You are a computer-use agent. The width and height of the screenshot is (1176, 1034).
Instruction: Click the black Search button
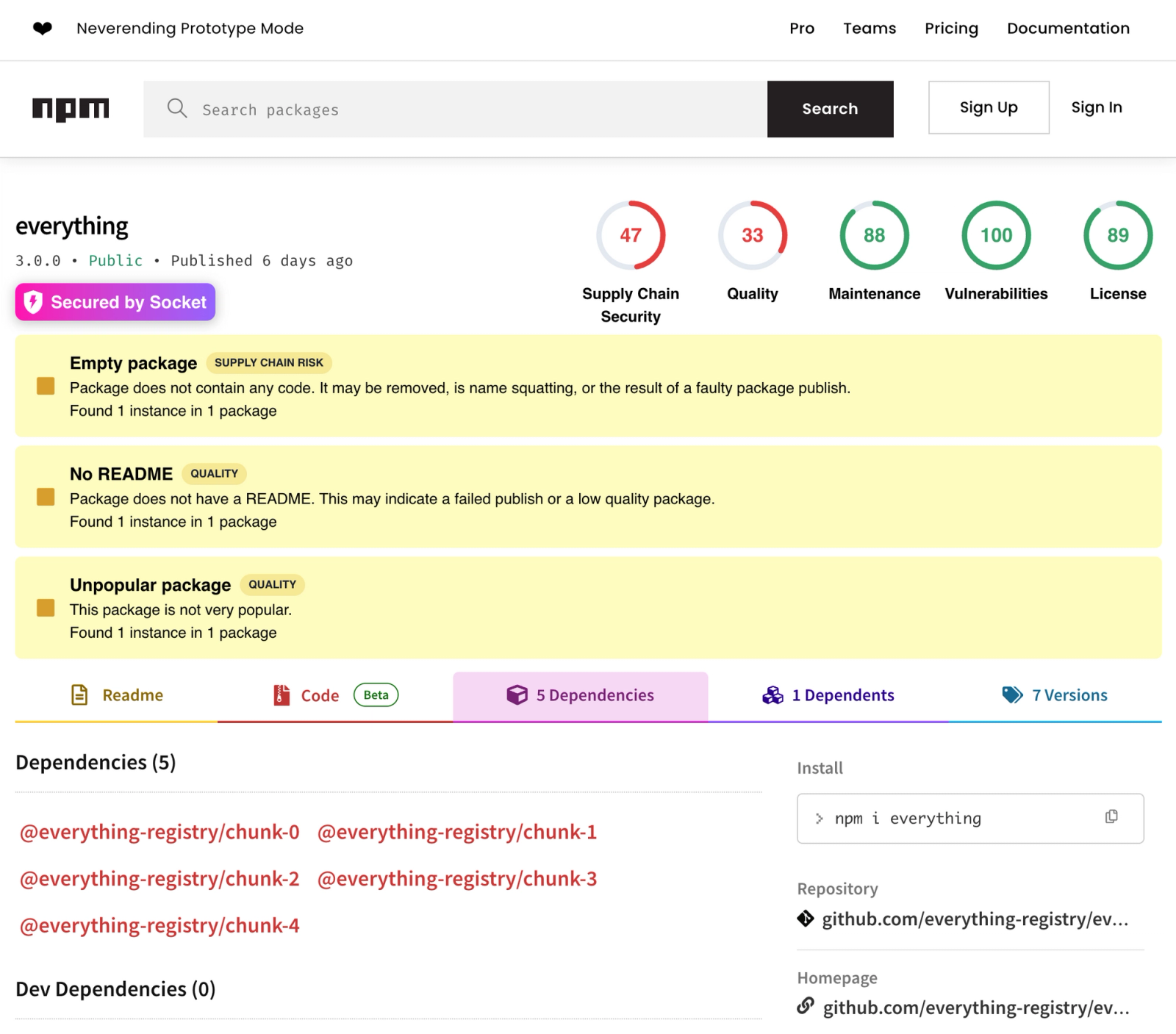[x=831, y=109]
